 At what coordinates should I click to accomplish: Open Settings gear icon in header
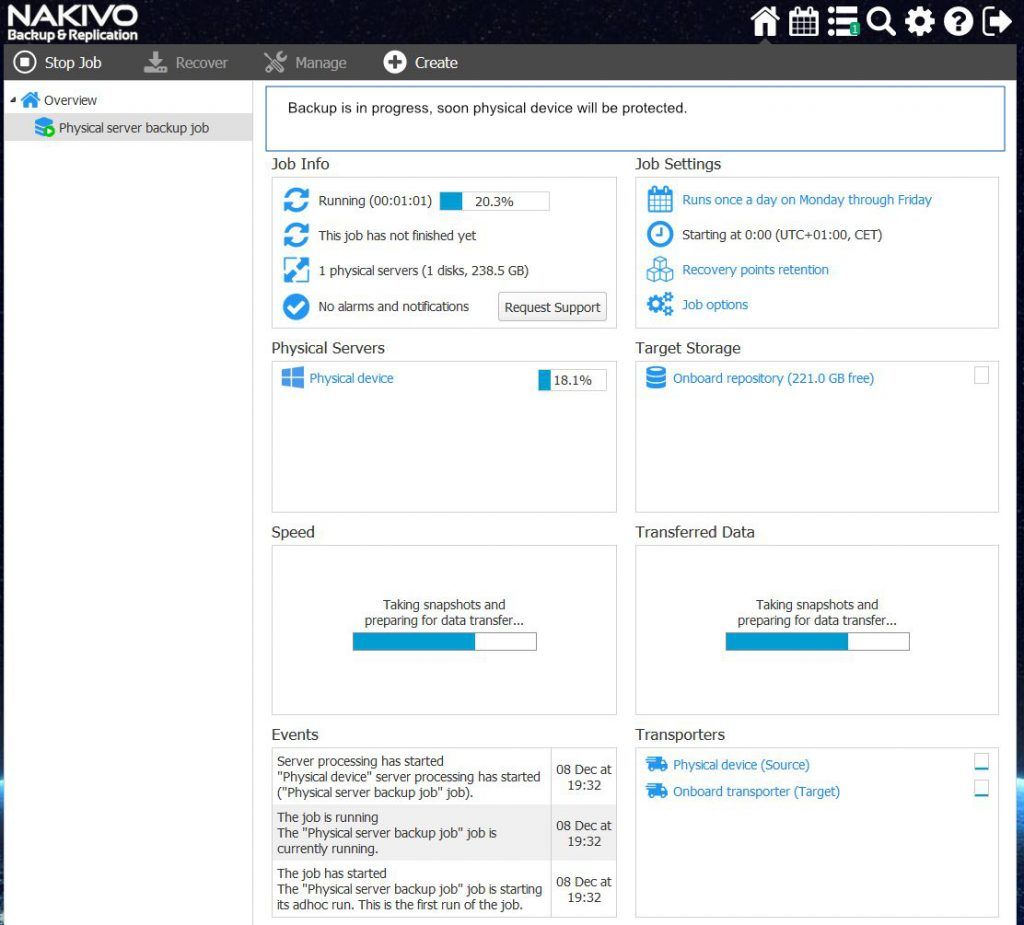click(920, 21)
